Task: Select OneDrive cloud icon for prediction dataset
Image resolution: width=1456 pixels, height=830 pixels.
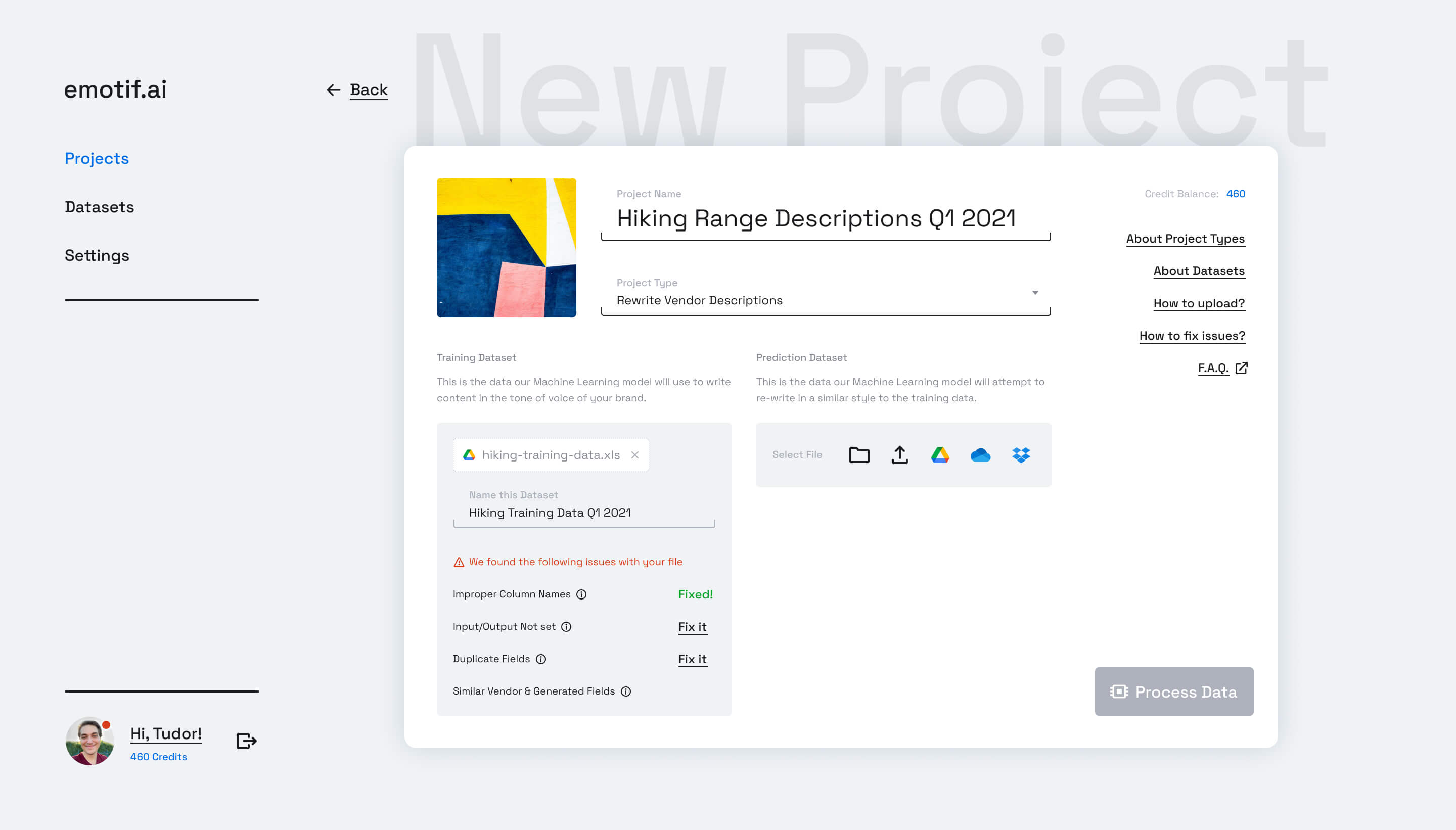Action: (x=980, y=455)
